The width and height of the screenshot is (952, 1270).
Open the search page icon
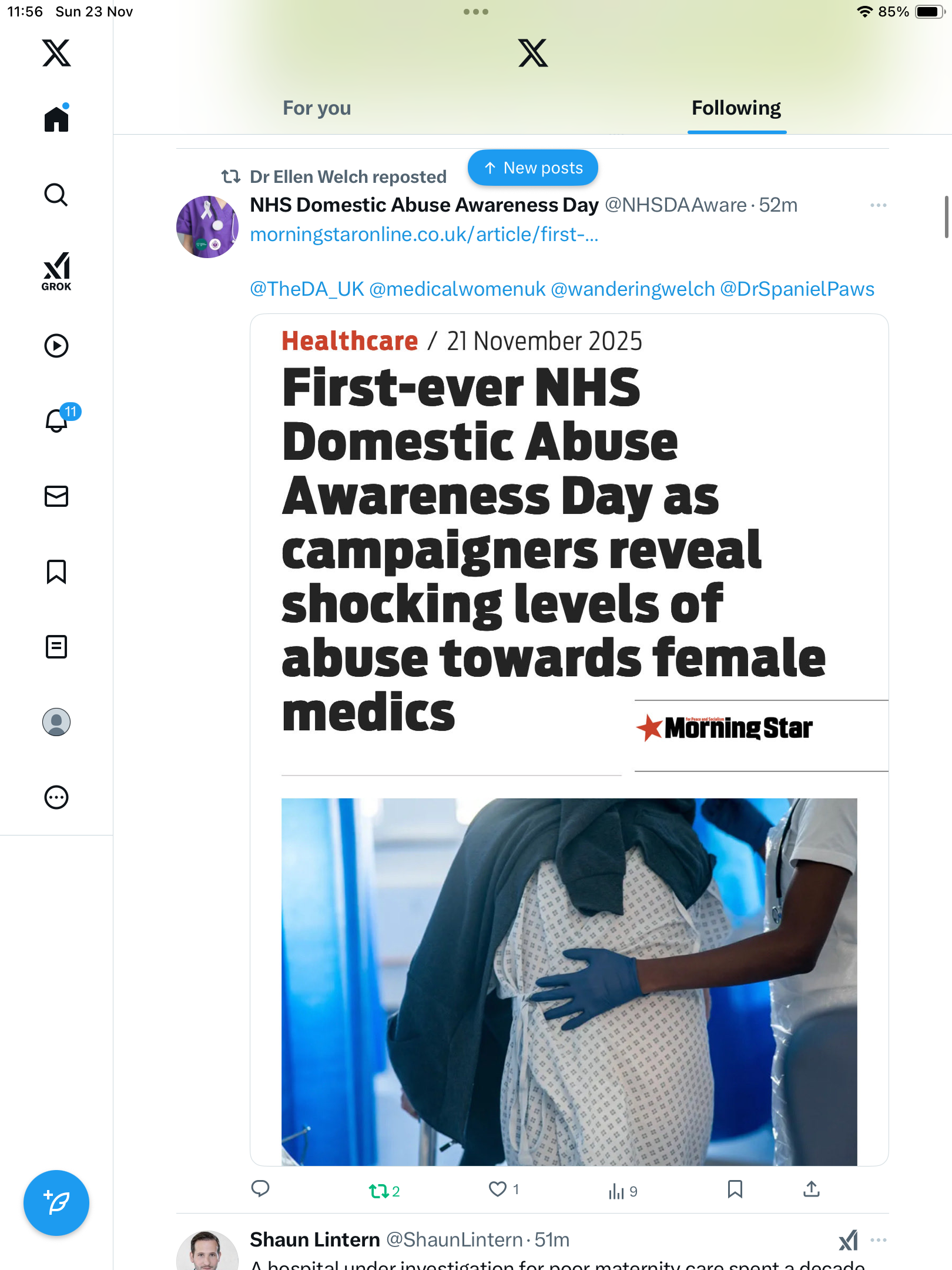click(x=56, y=195)
